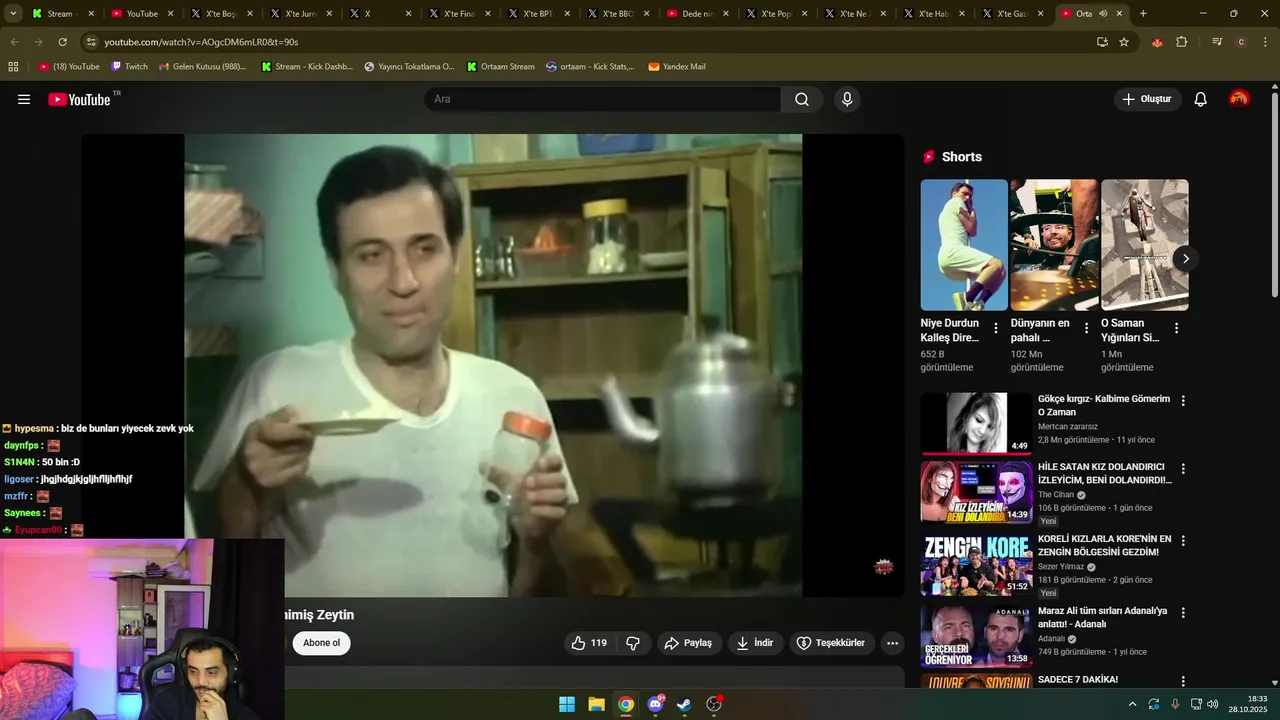Image resolution: width=1280 pixels, height=720 pixels.
Task: Open 'ZENGİN KORE' video thumbnail
Action: pyautogui.click(x=976, y=564)
